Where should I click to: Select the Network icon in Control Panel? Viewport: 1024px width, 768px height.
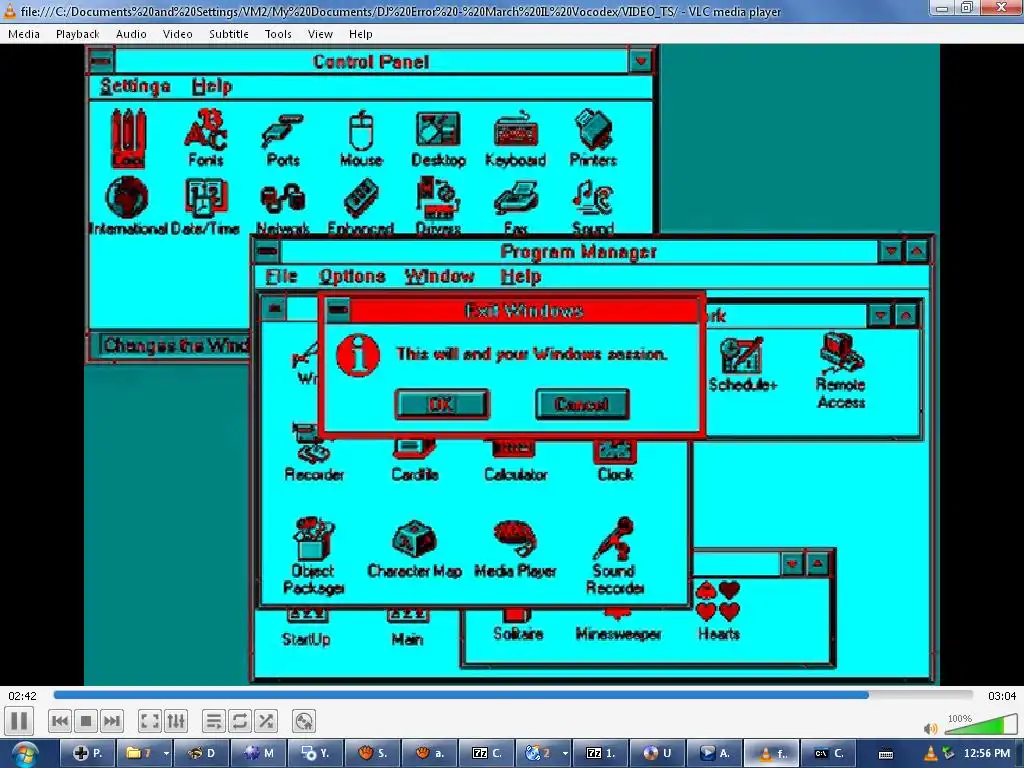point(283,208)
